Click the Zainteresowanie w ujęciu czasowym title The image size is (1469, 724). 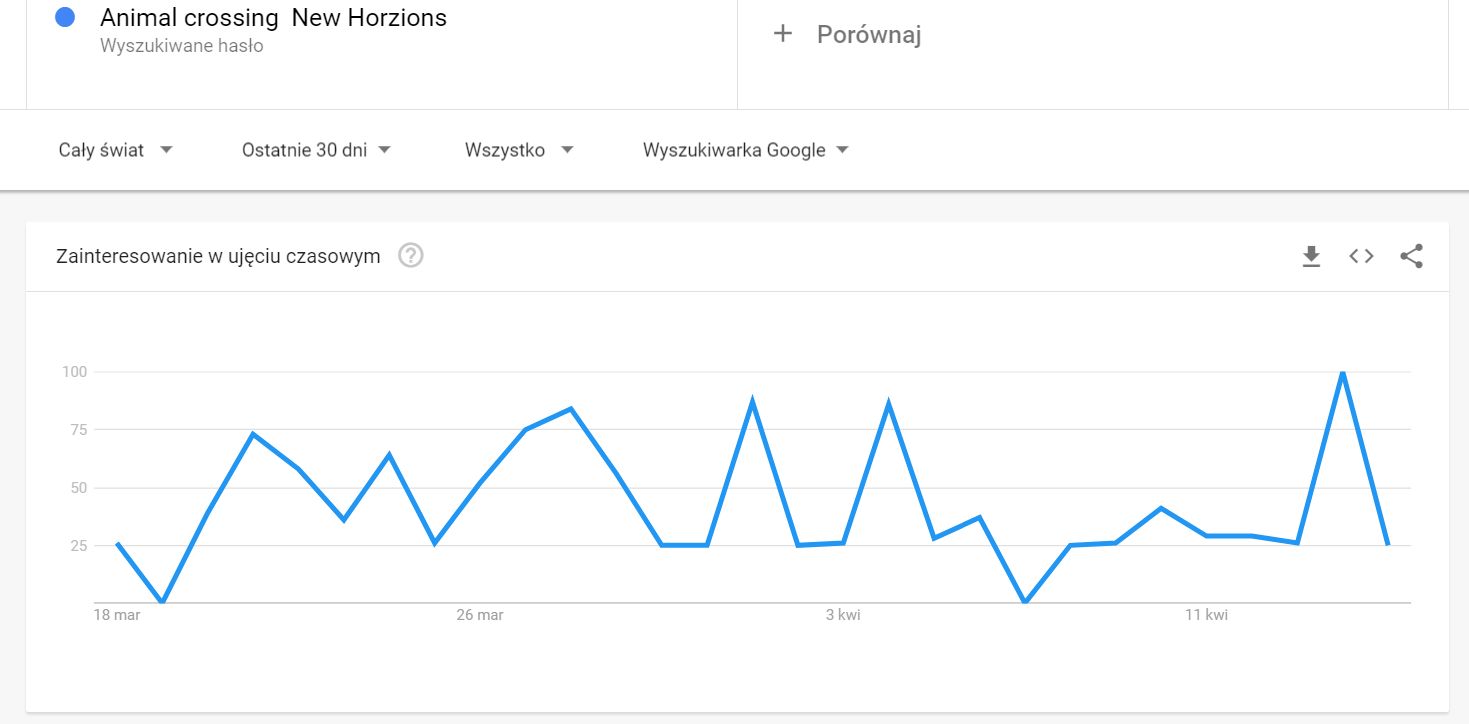click(x=218, y=256)
